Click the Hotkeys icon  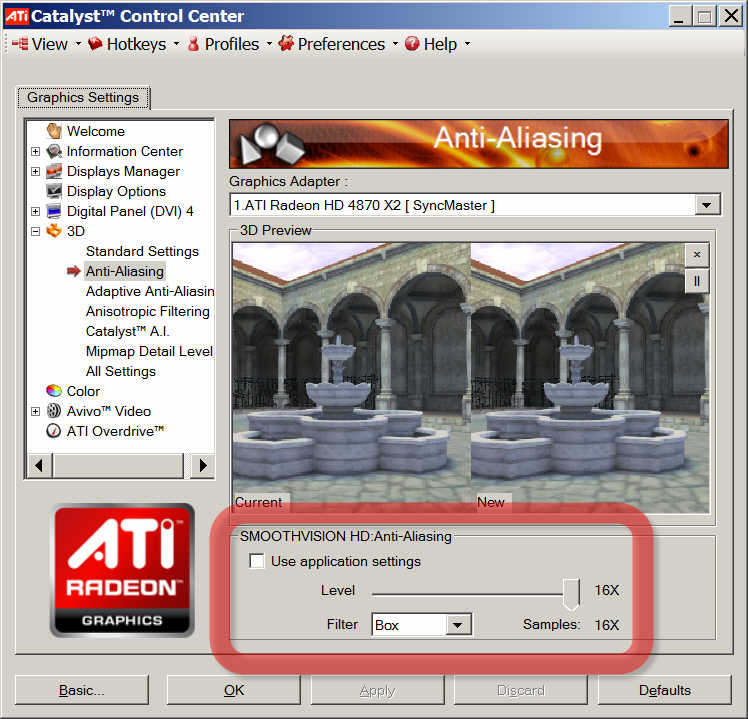click(x=95, y=43)
